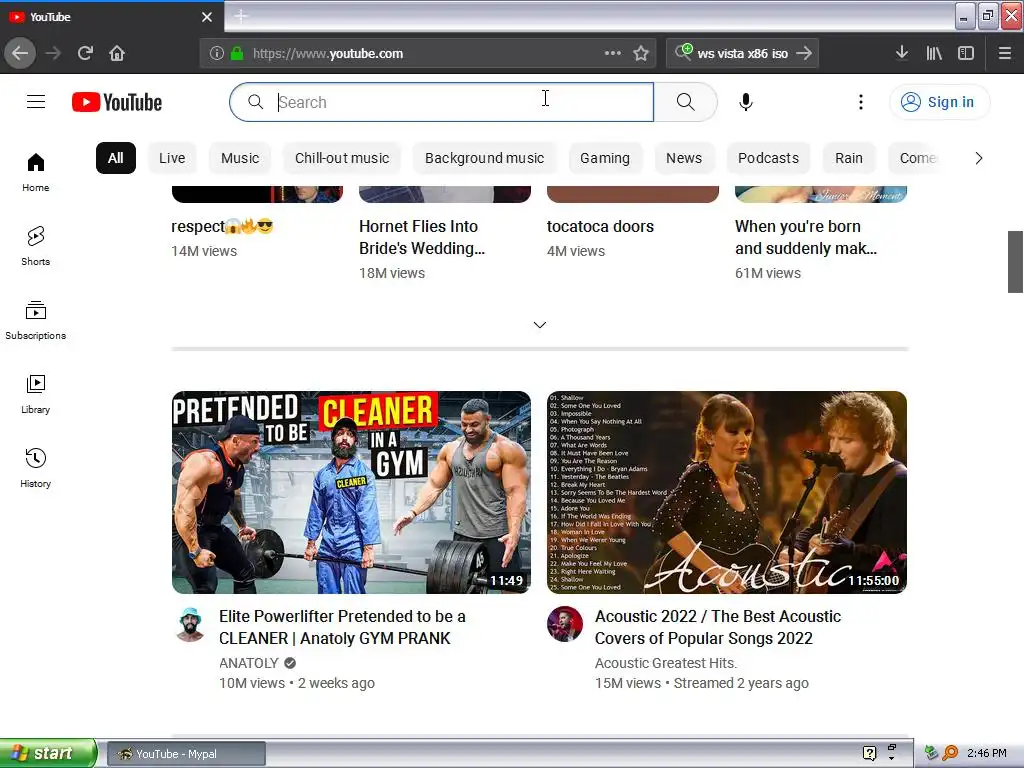The width and height of the screenshot is (1024, 768).
Task: Click the page vertical scrollbar thumb
Action: [x=1015, y=262]
